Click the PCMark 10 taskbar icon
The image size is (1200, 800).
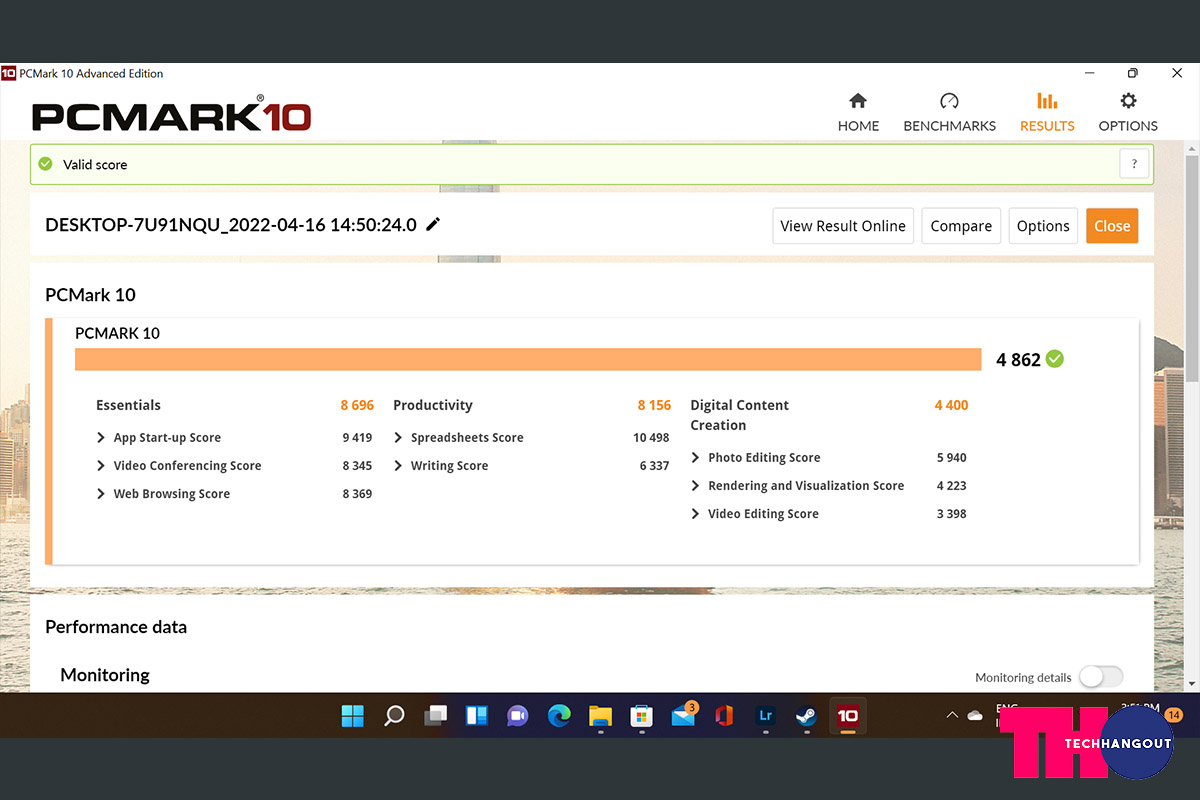click(848, 716)
